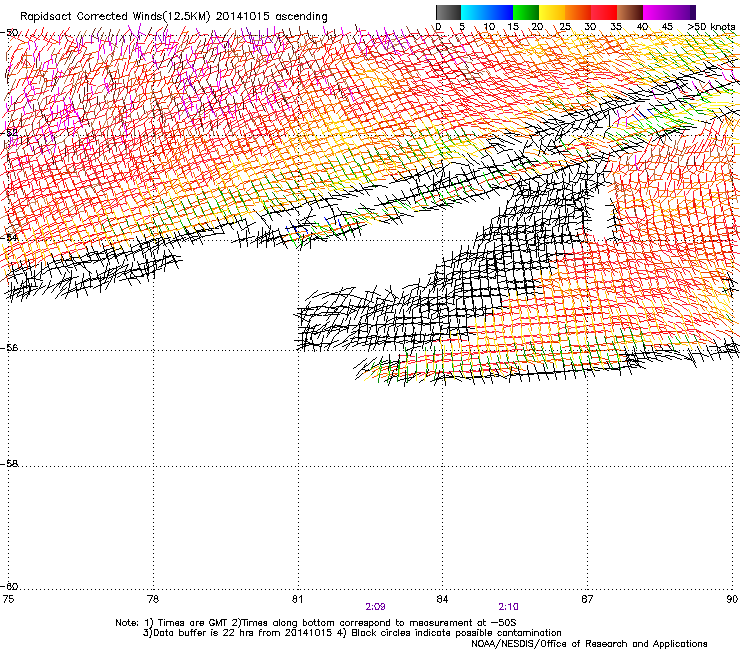Click the 75 longitude axis label
740x650 pixels.
[x=8, y=599]
